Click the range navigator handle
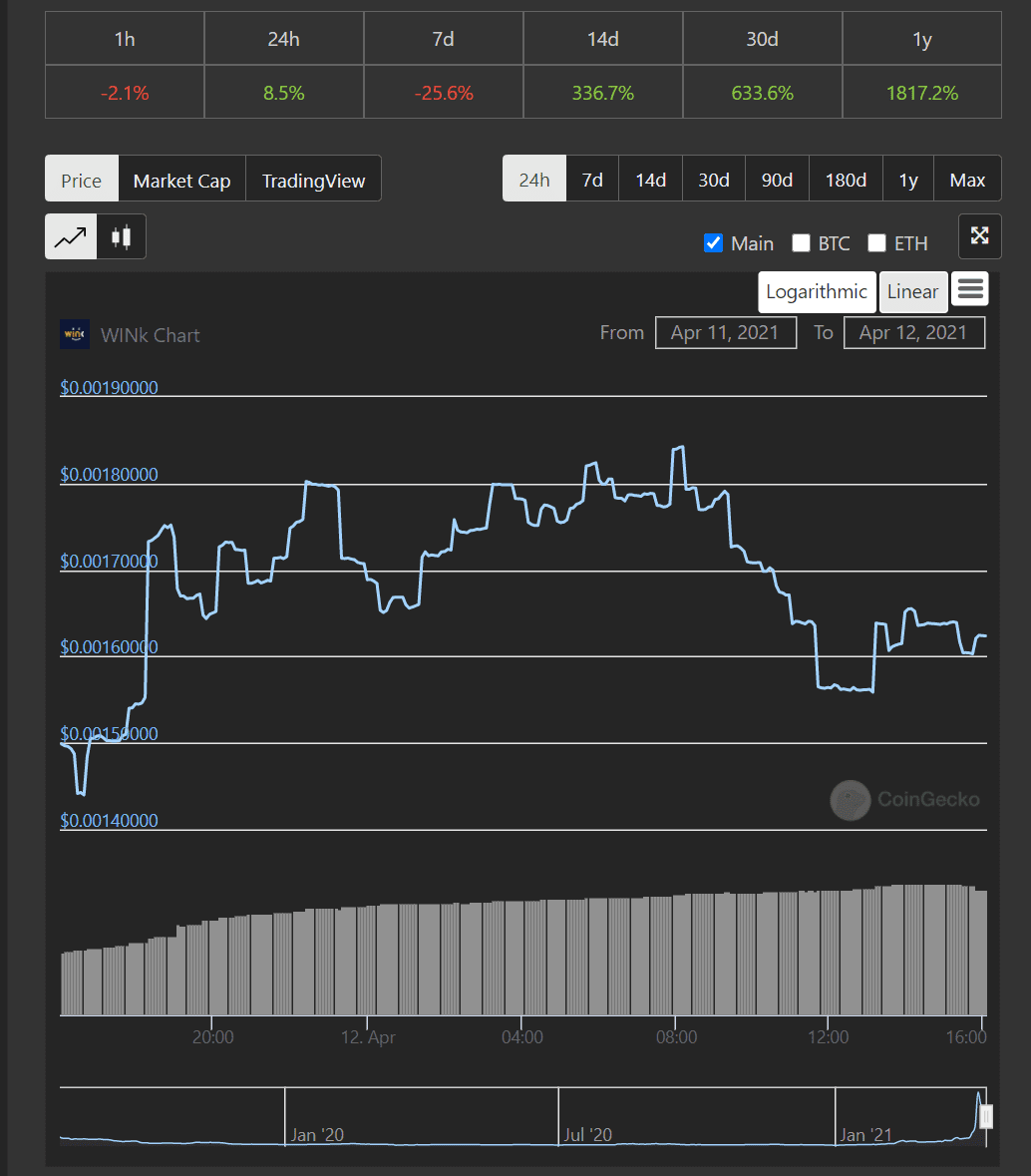This screenshot has width=1031, height=1176. click(x=986, y=1116)
